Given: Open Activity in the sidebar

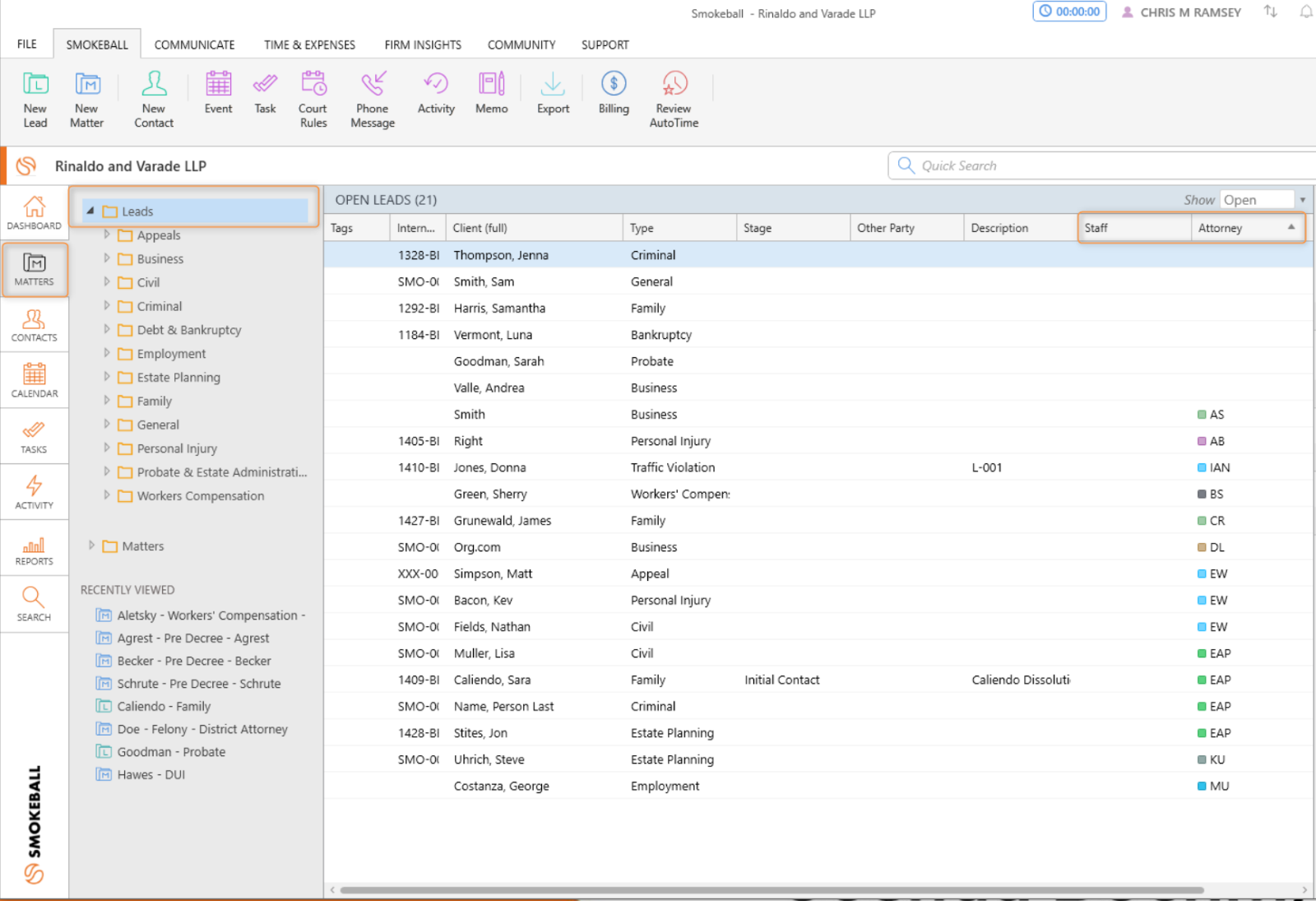Looking at the screenshot, I should pos(35,493).
